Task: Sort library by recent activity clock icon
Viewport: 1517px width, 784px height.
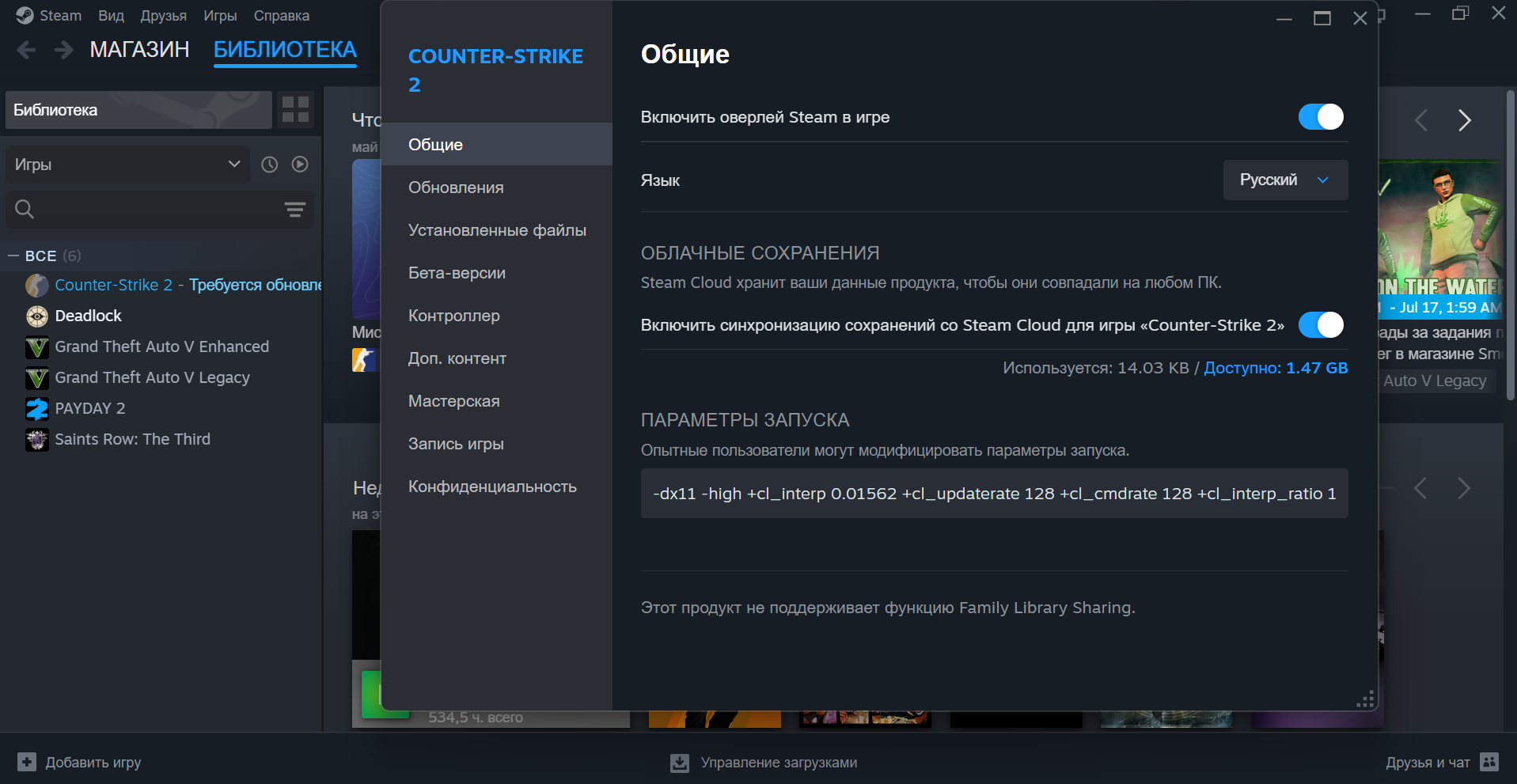Action: point(269,164)
